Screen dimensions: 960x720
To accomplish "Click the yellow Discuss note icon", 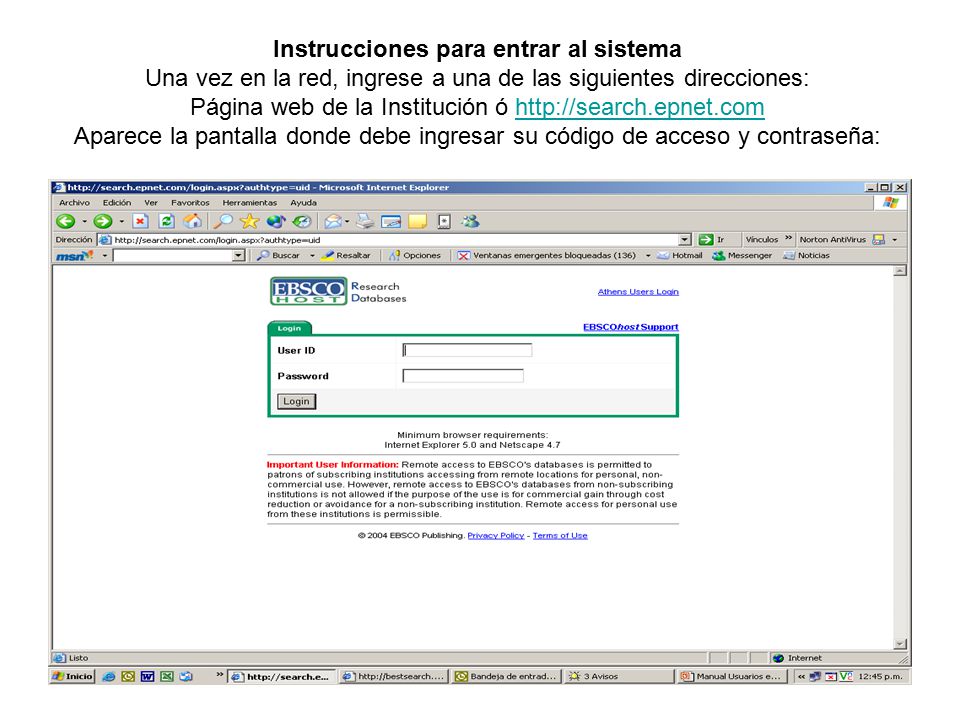I will 418,221.
